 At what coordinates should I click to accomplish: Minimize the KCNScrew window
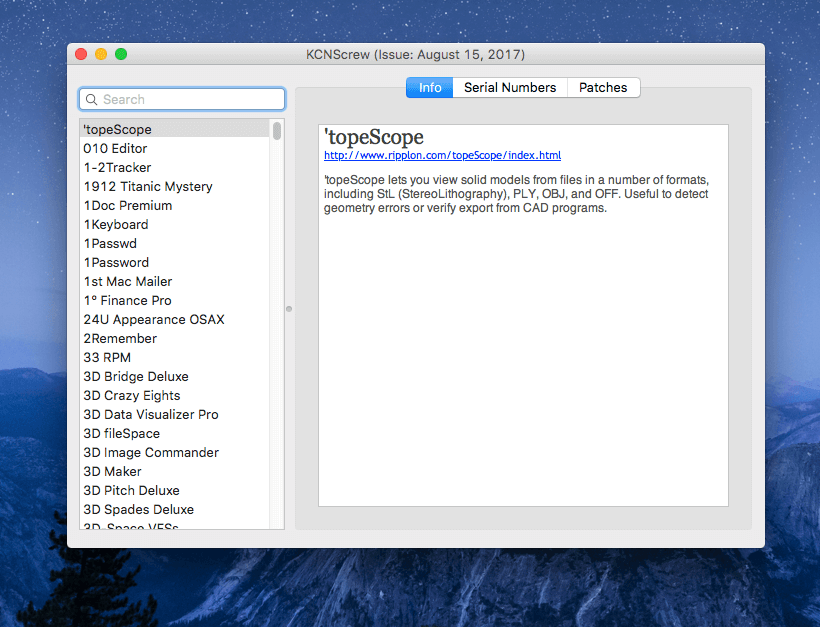tap(101, 54)
